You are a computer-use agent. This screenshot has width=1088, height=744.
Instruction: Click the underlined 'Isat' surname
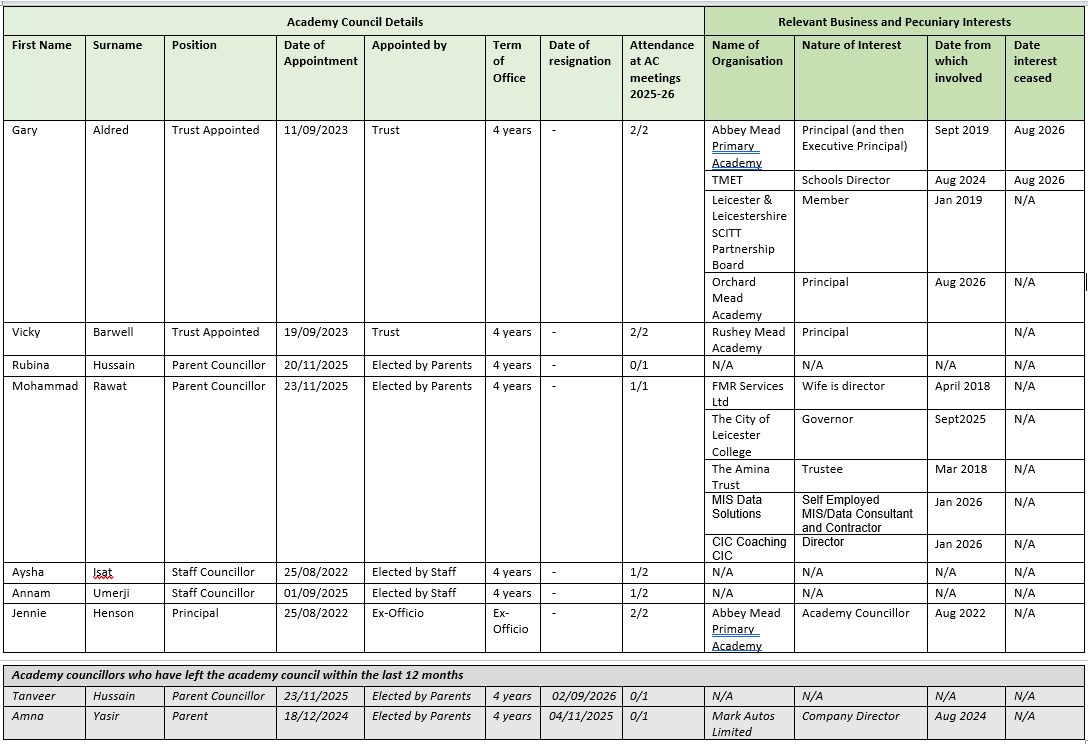coord(103,573)
